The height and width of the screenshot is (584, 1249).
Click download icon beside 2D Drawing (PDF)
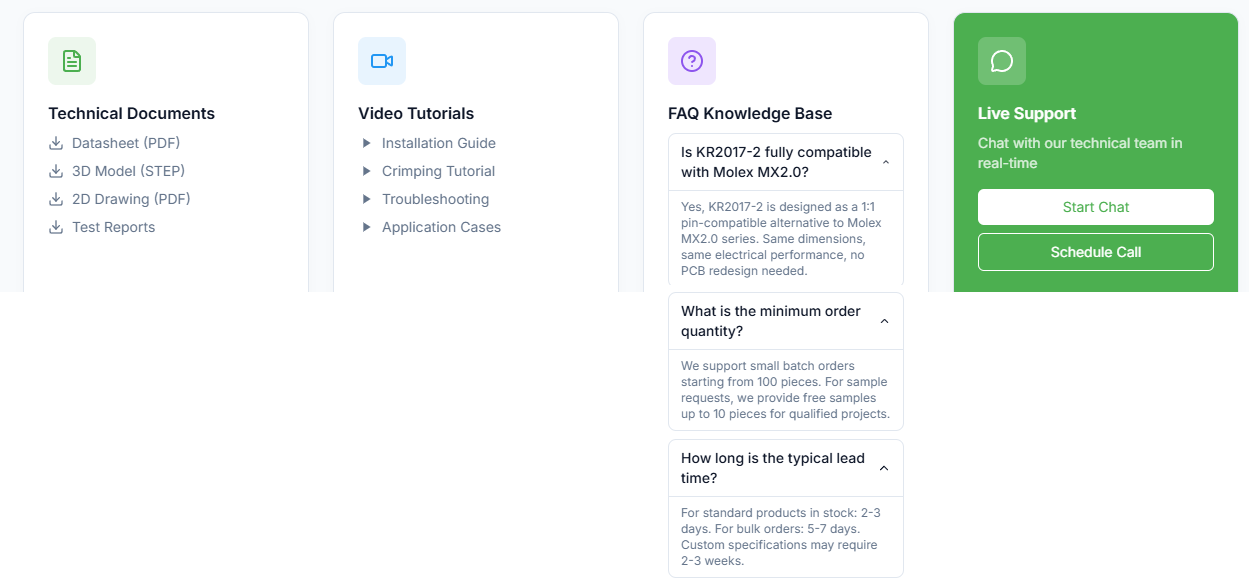pos(56,199)
